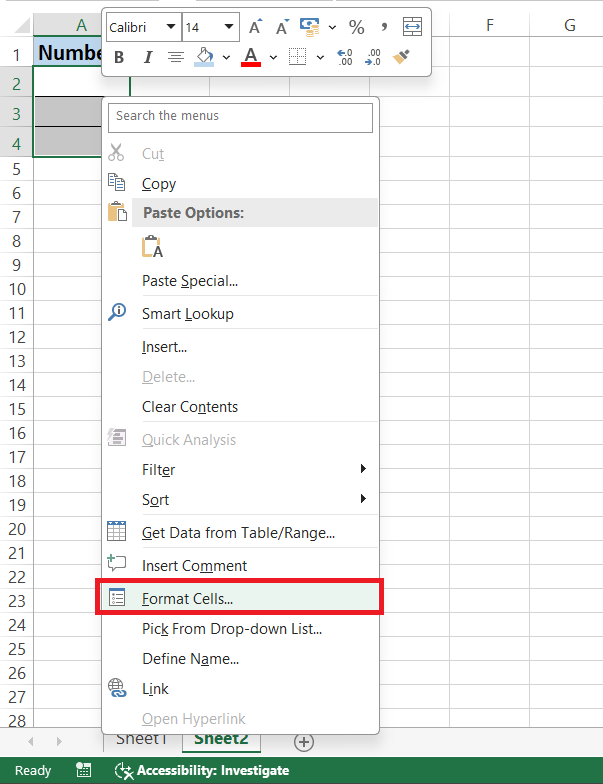Select column F header

coord(490,25)
